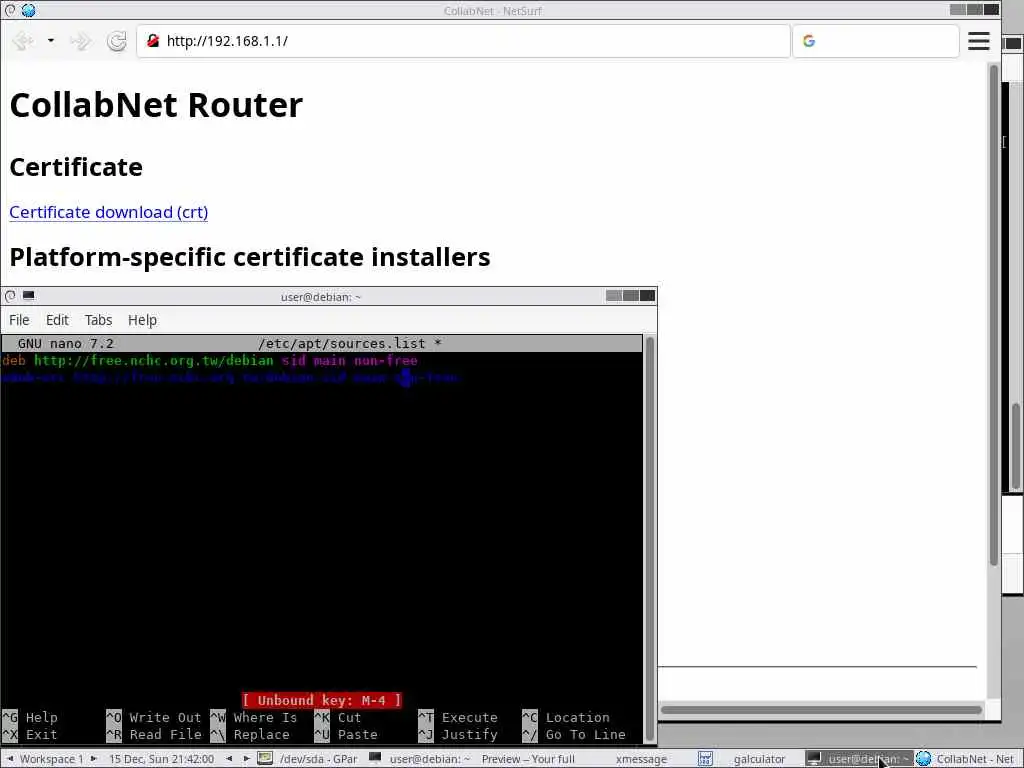This screenshot has width=1024, height=768.
Task: Click the Back arrow in NetSurf
Action: pyautogui.click(x=23, y=41)
